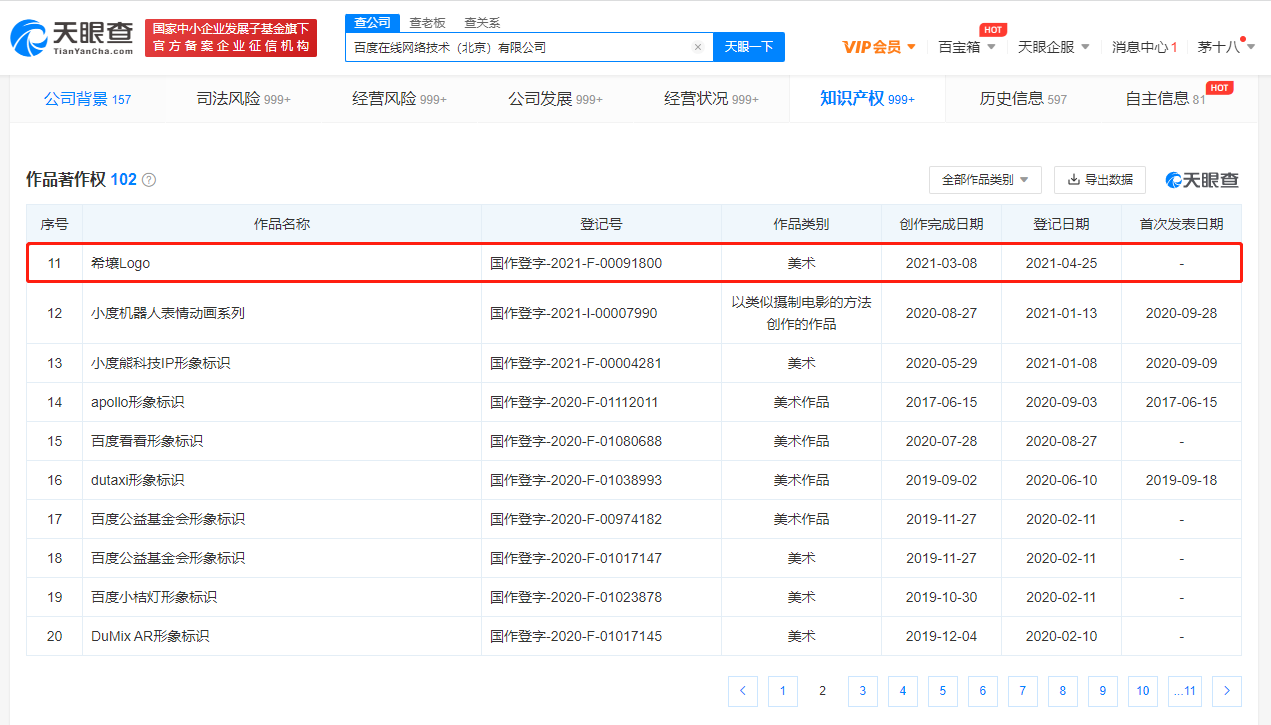The width and height of the screenshot is (1271, 725).
Task: Select the 知识产权 section tab
Action: 867,99
